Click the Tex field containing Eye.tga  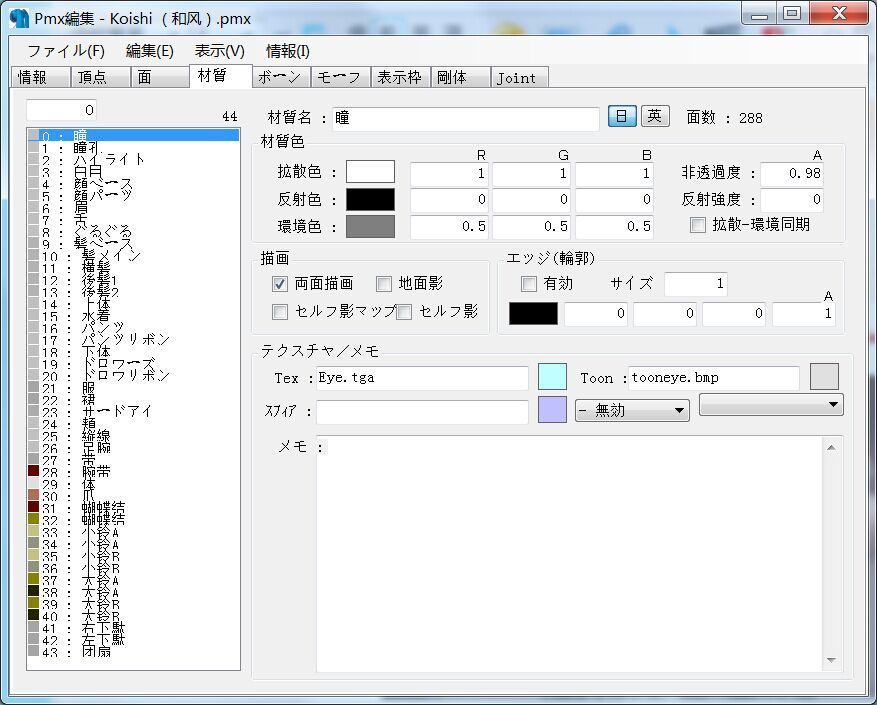[x=420, y=378]
